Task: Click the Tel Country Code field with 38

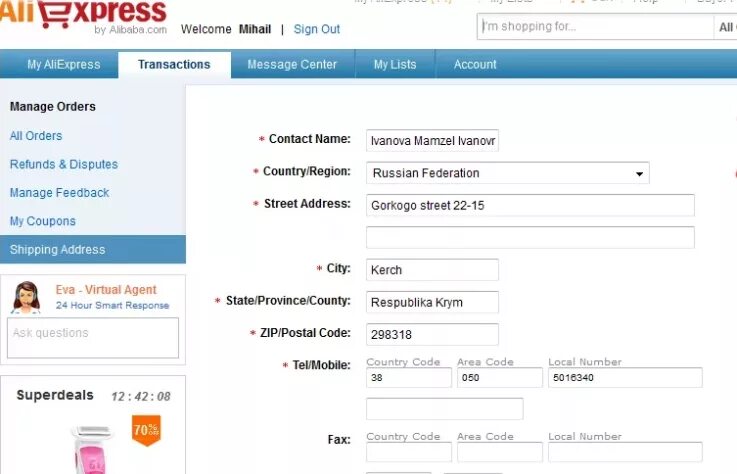Action: [409, 378]
